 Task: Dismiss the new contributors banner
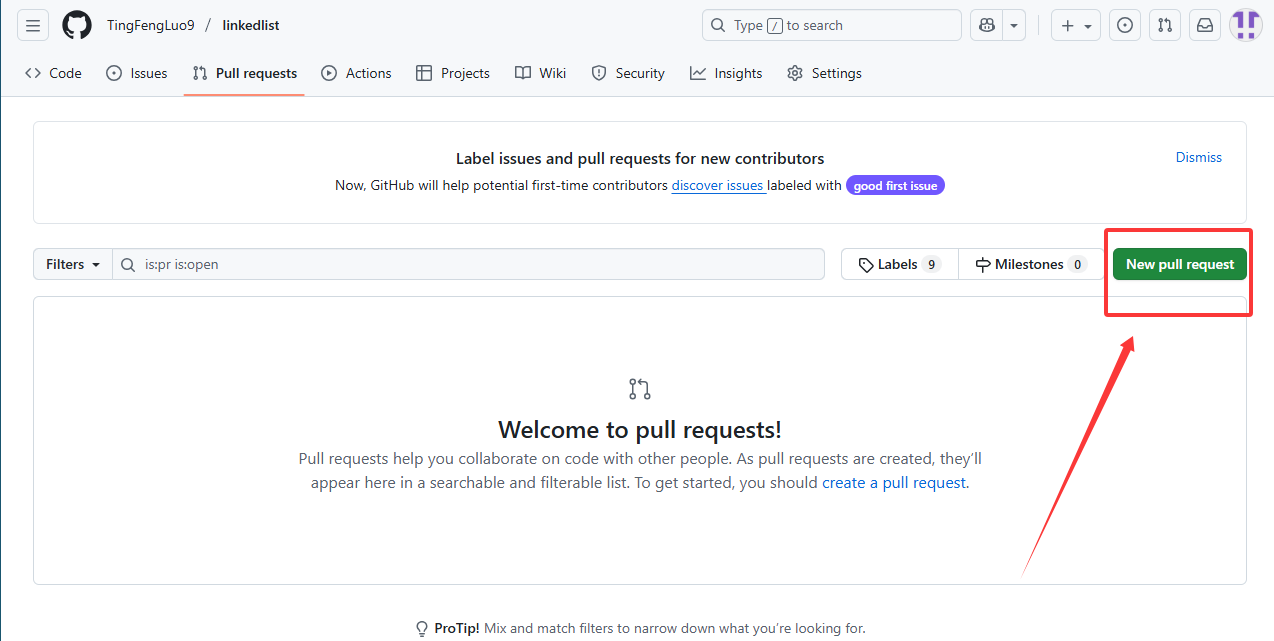click(x=1198, y=157)
